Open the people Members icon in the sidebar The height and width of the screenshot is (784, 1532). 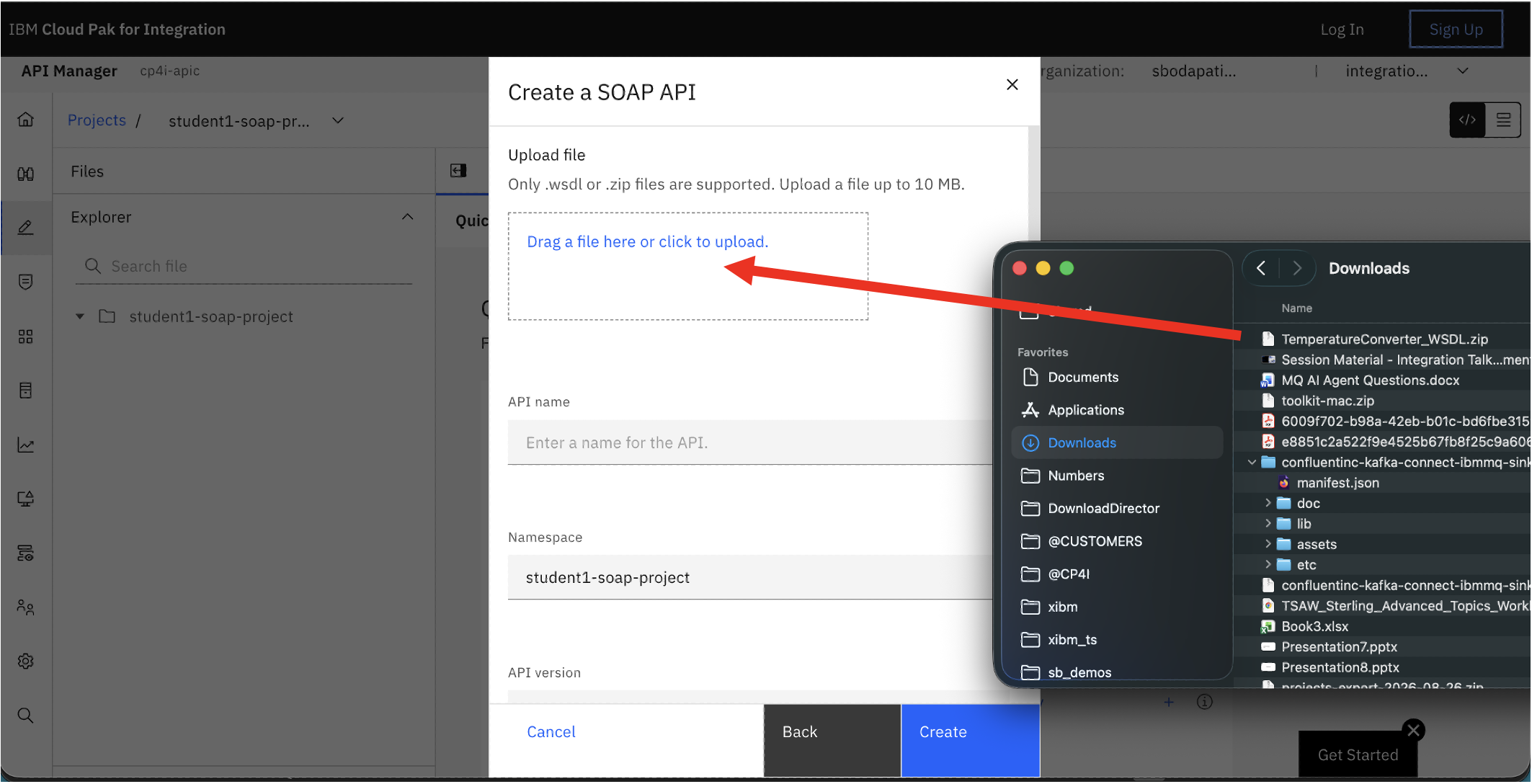pos(26,607)
